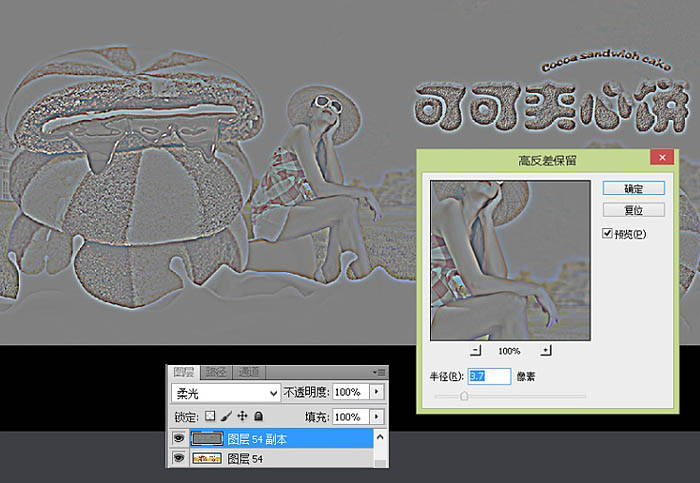Toggle lock position icon

tap(242, 416)
